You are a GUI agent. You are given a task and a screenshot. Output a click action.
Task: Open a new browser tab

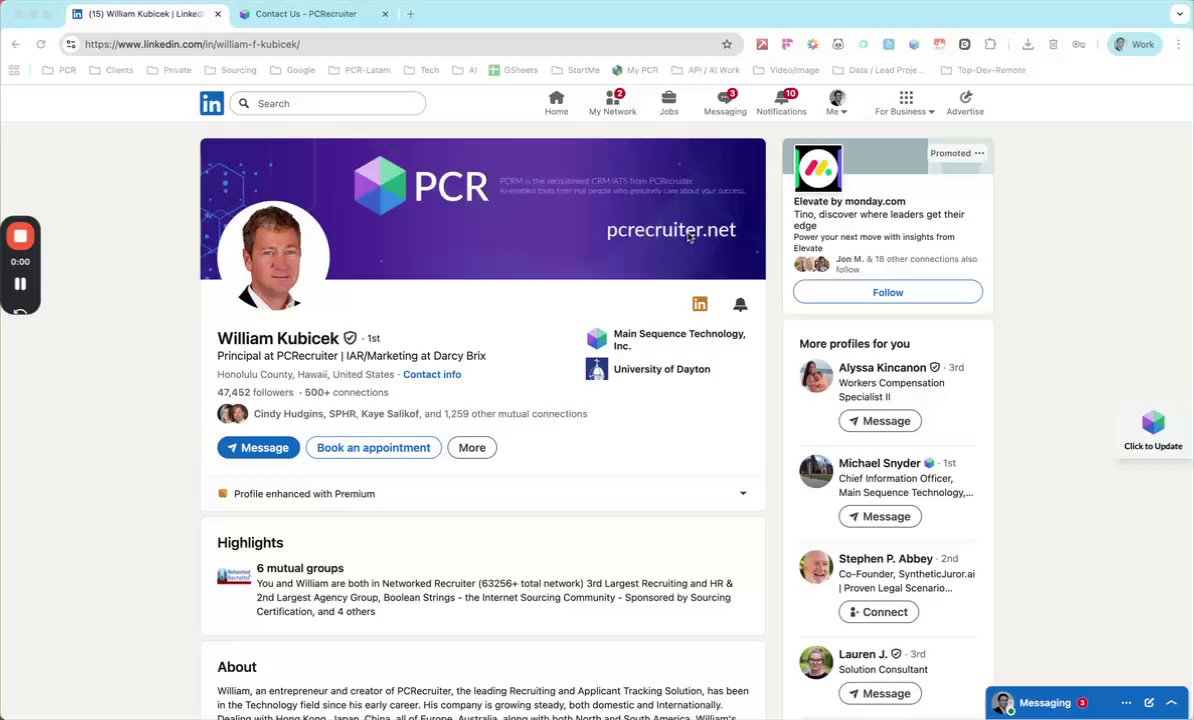410,14
